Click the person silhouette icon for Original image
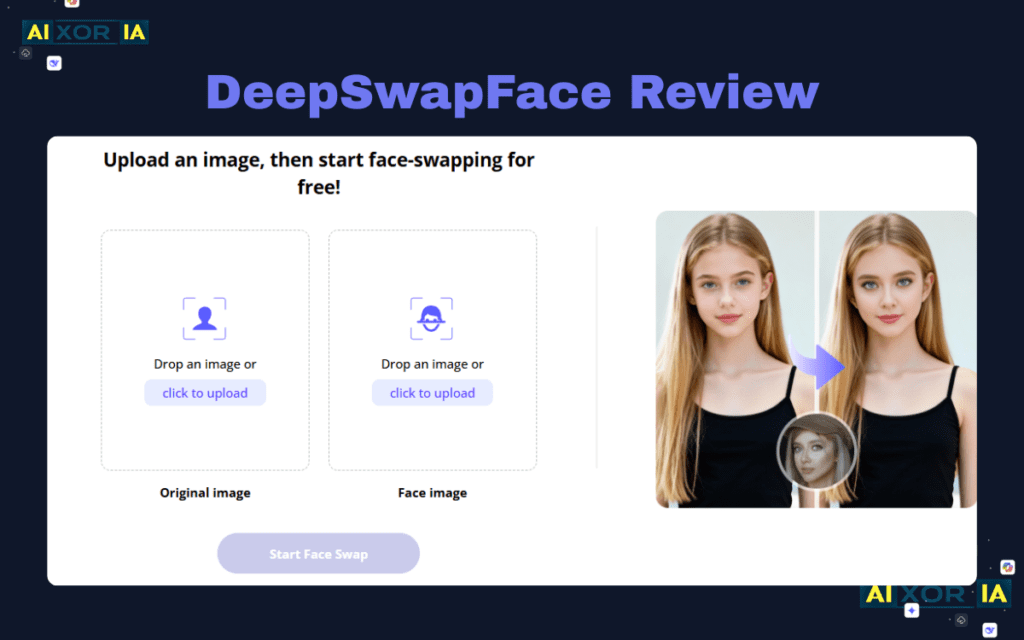 (x=204, y=319)
